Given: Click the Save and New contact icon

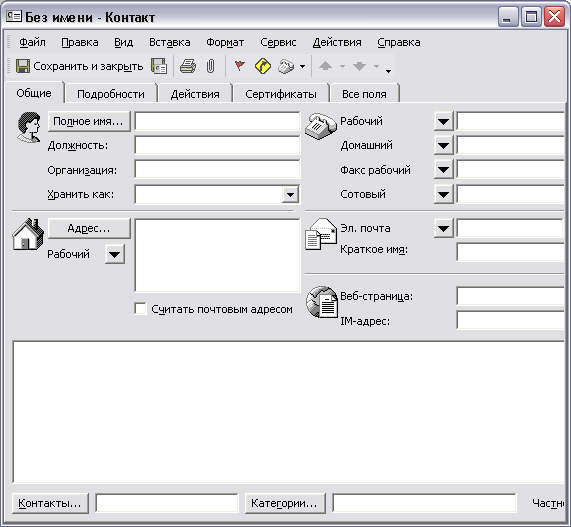Looking at the screenshot, I should coord(159,66).
